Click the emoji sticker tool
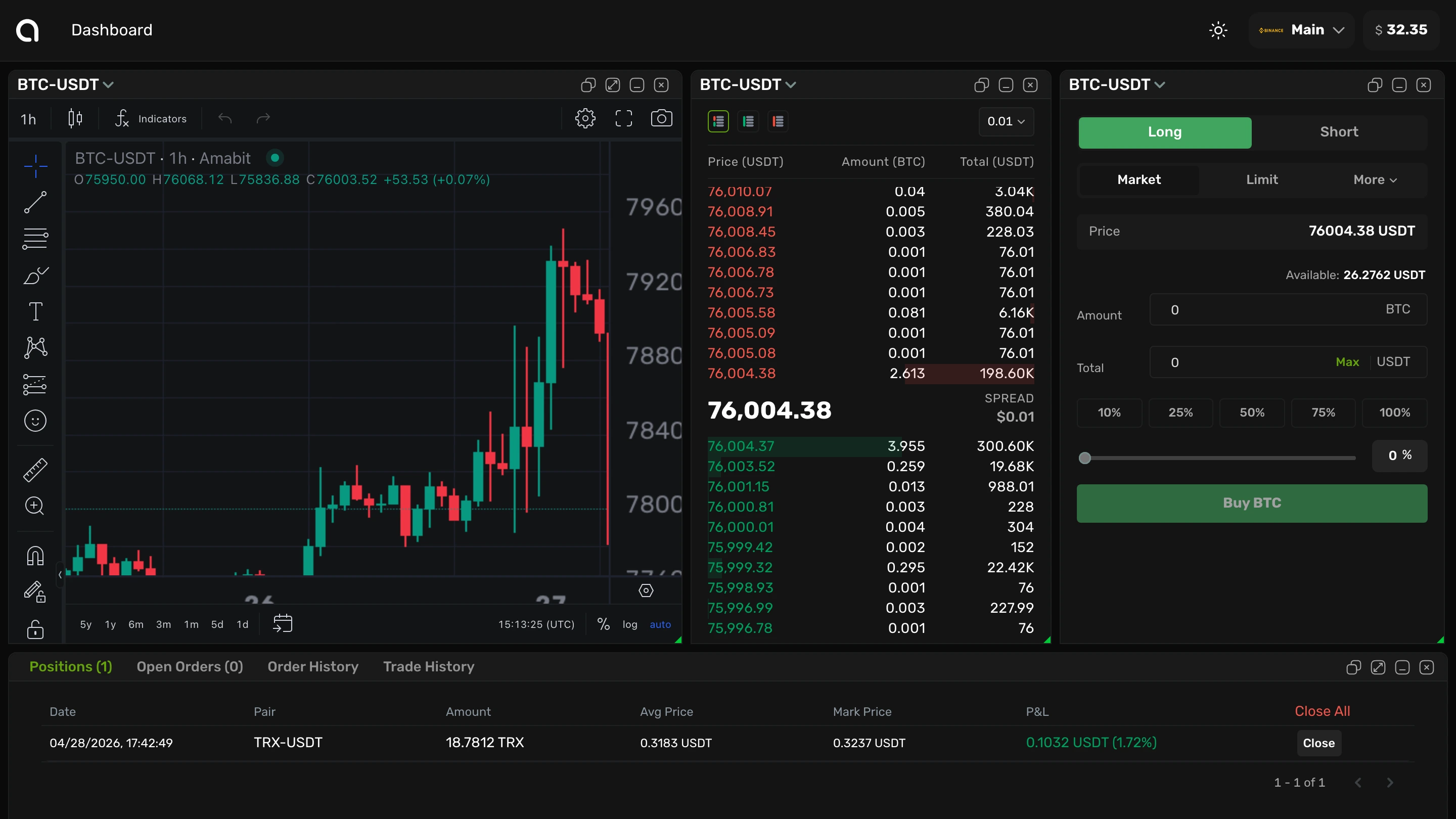The width and height of the screenshot is (1456, 819). 35,421
